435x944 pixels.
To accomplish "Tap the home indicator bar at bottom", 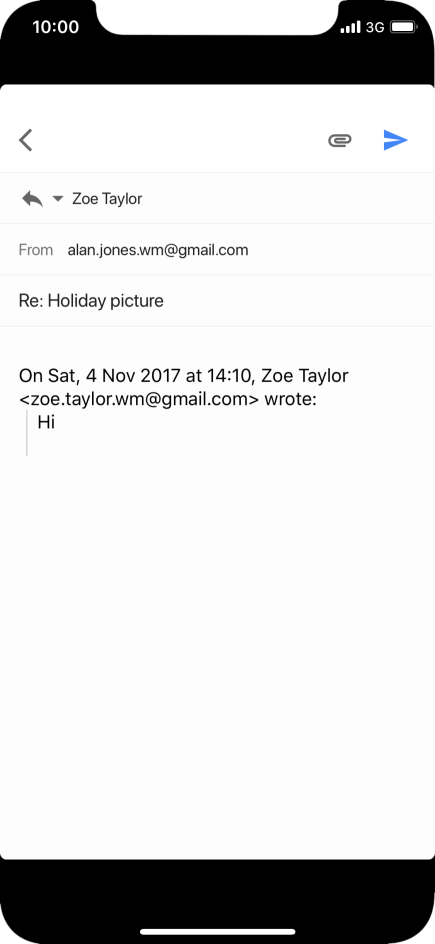I will click(217, 931).
